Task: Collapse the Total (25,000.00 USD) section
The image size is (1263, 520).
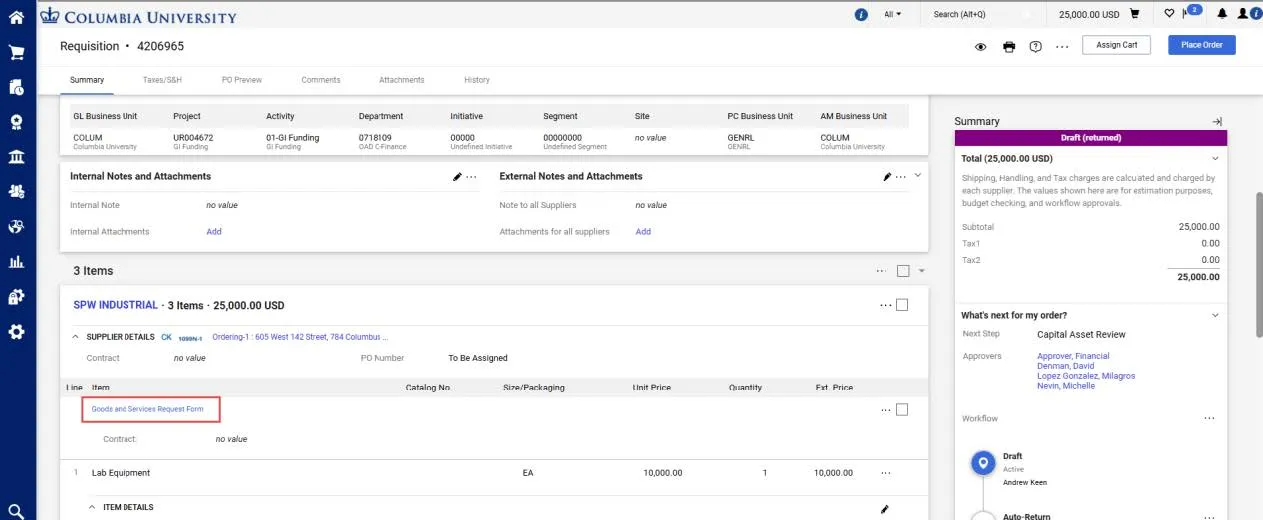Action: [1215, 158]
